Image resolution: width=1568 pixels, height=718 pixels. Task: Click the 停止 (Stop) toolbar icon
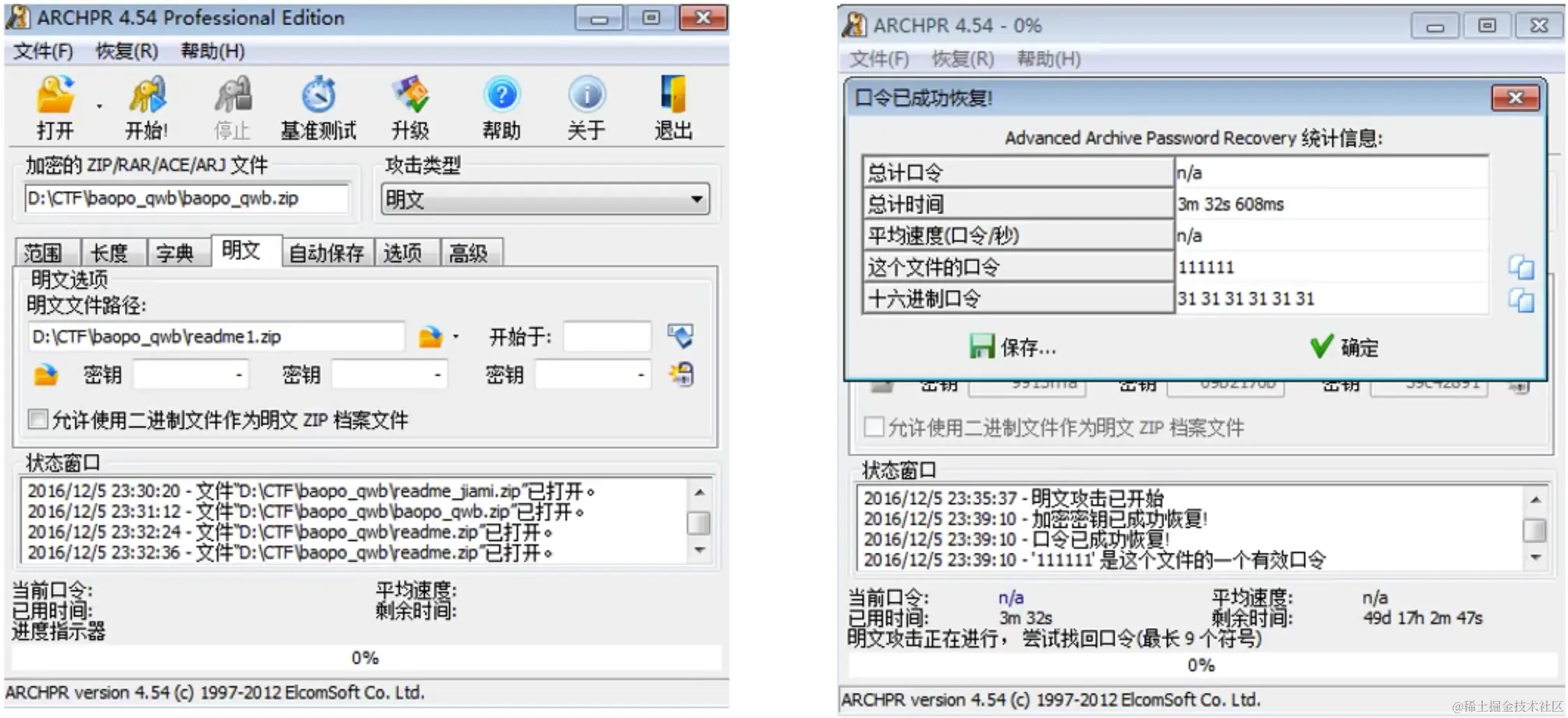[232, 96]
